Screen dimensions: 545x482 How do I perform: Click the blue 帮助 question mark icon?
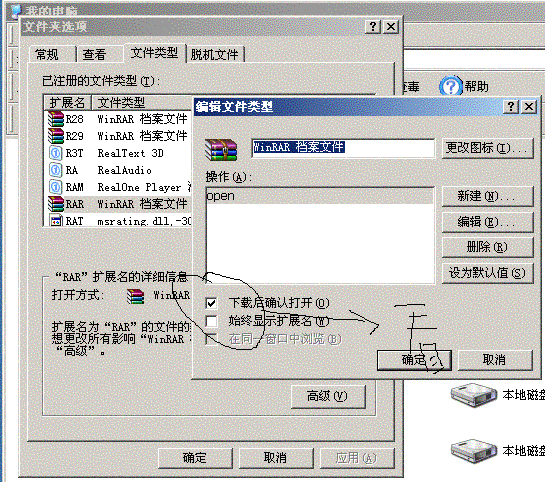(x=451, y=86)
